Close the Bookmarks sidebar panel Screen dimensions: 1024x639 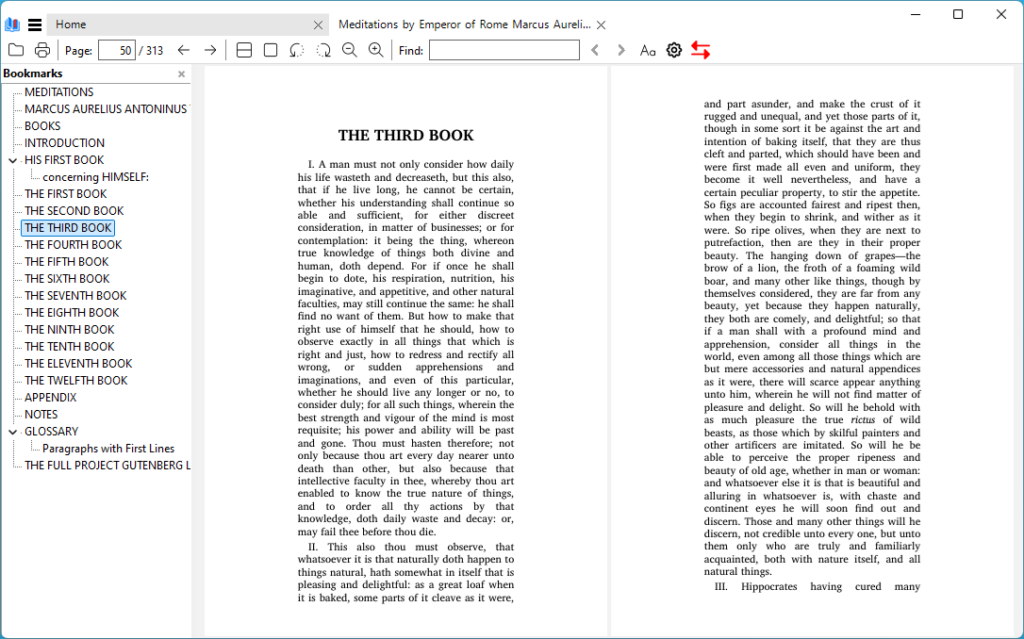(x=182, y=74)
